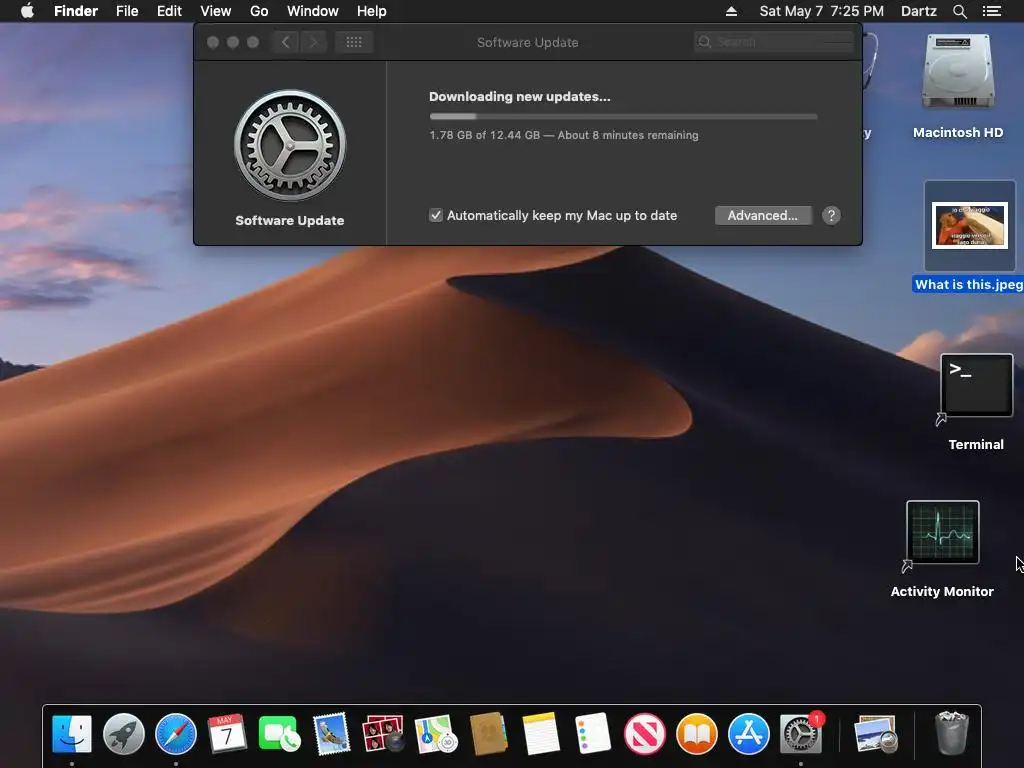Open the Apple menu
The height and width of the screenshot is (768, 1024).
pyautogui.click(x=27, y=11)
